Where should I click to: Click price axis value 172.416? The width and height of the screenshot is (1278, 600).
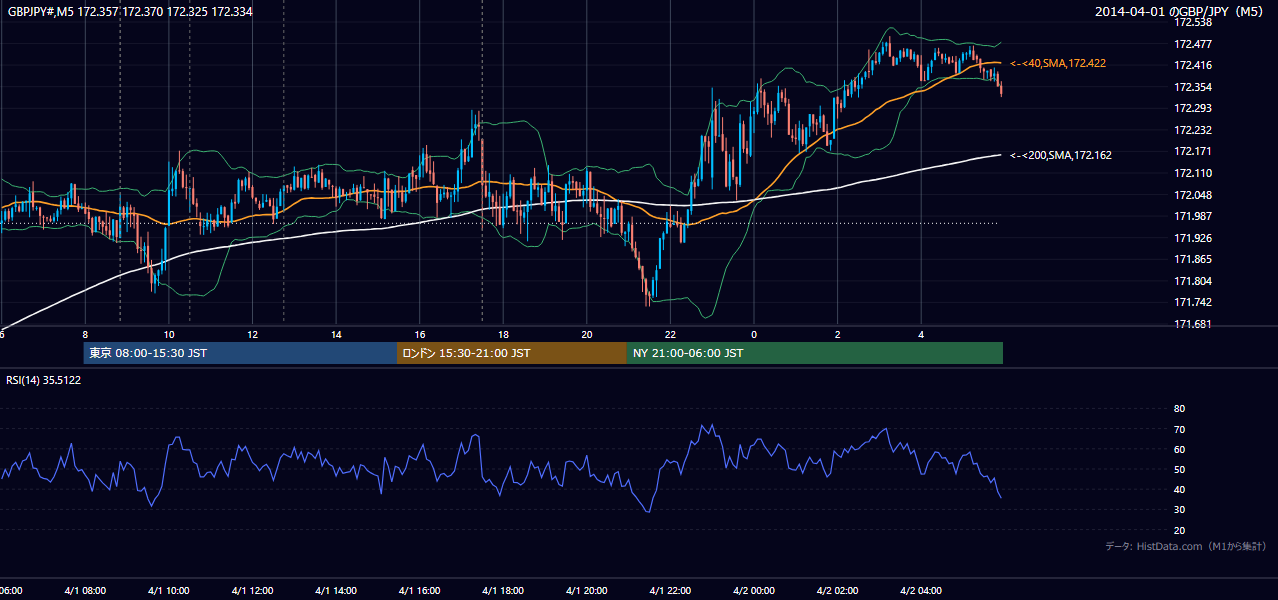tap(1193, 65)
